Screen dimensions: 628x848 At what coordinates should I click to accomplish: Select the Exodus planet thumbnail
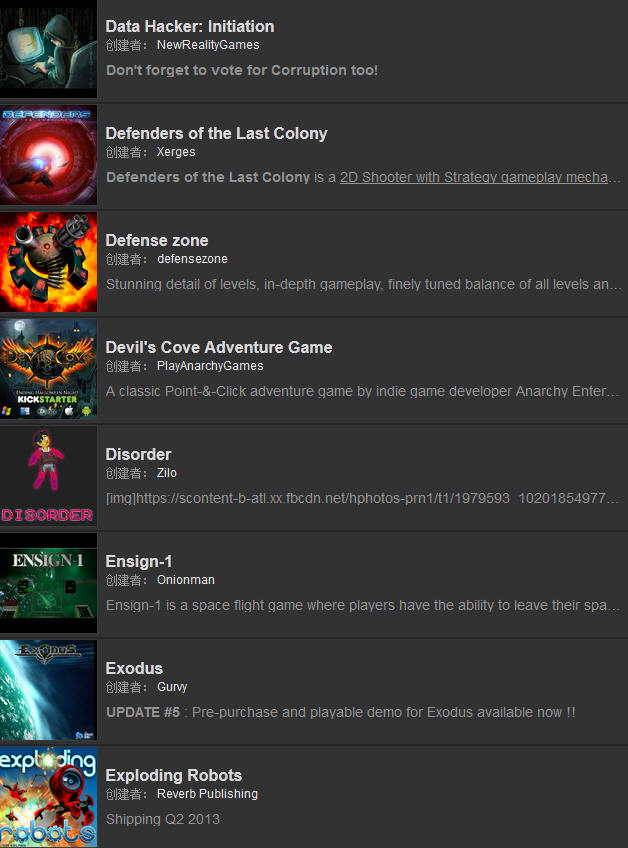(48, 690)
